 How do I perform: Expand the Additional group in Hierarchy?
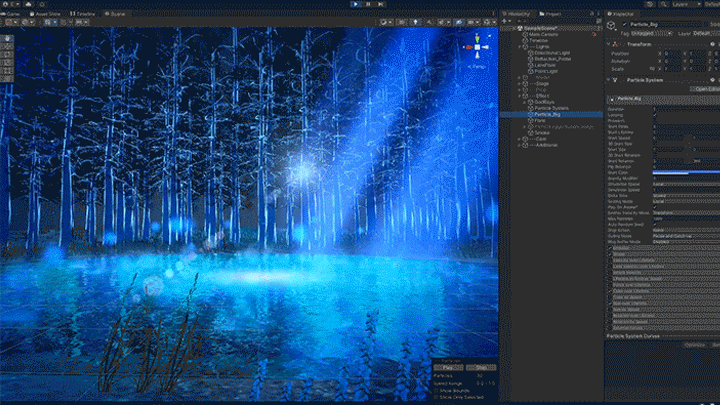click(x=520, y=145)
